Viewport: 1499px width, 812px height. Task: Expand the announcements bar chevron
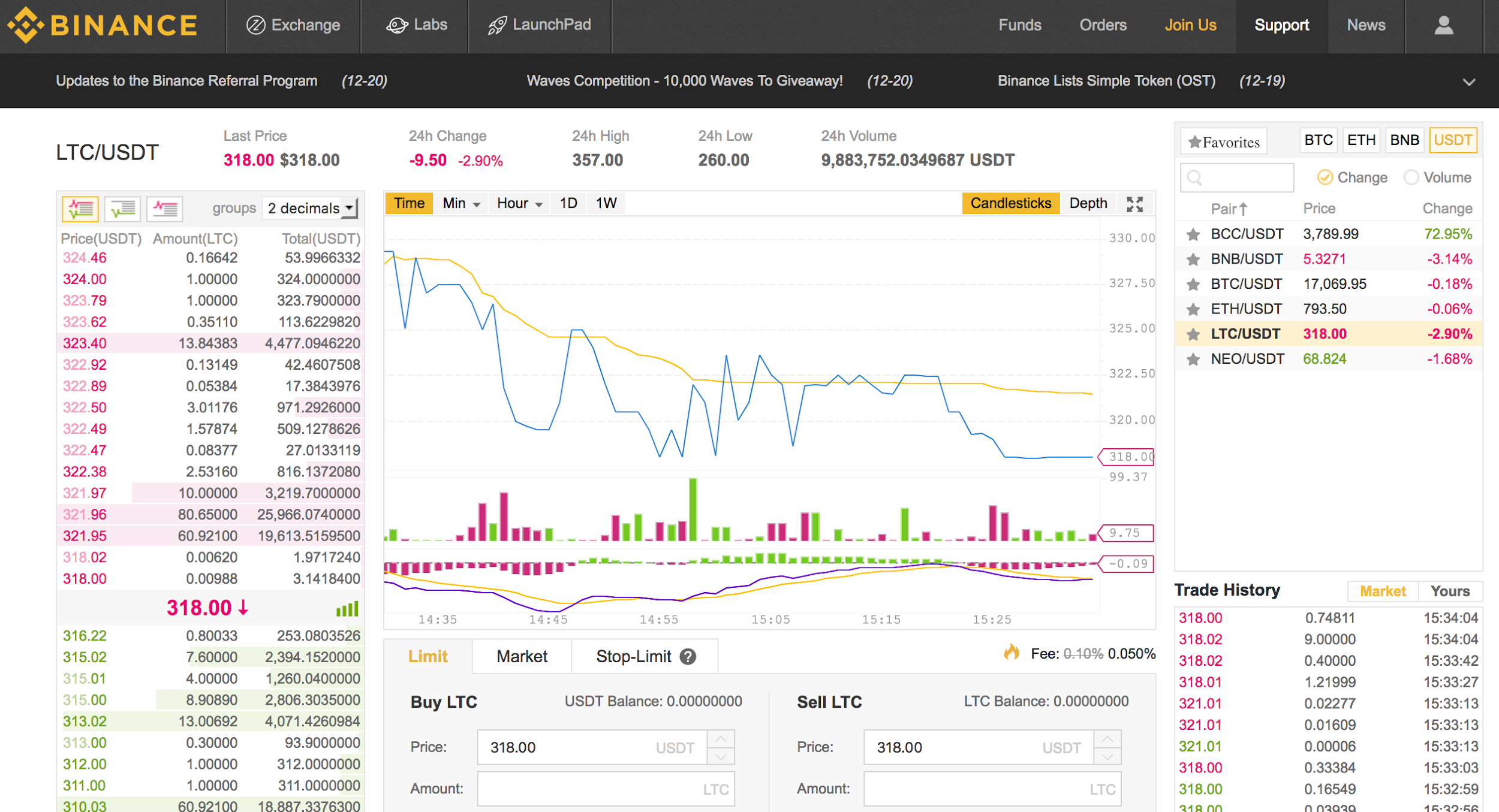(1468, 81)
